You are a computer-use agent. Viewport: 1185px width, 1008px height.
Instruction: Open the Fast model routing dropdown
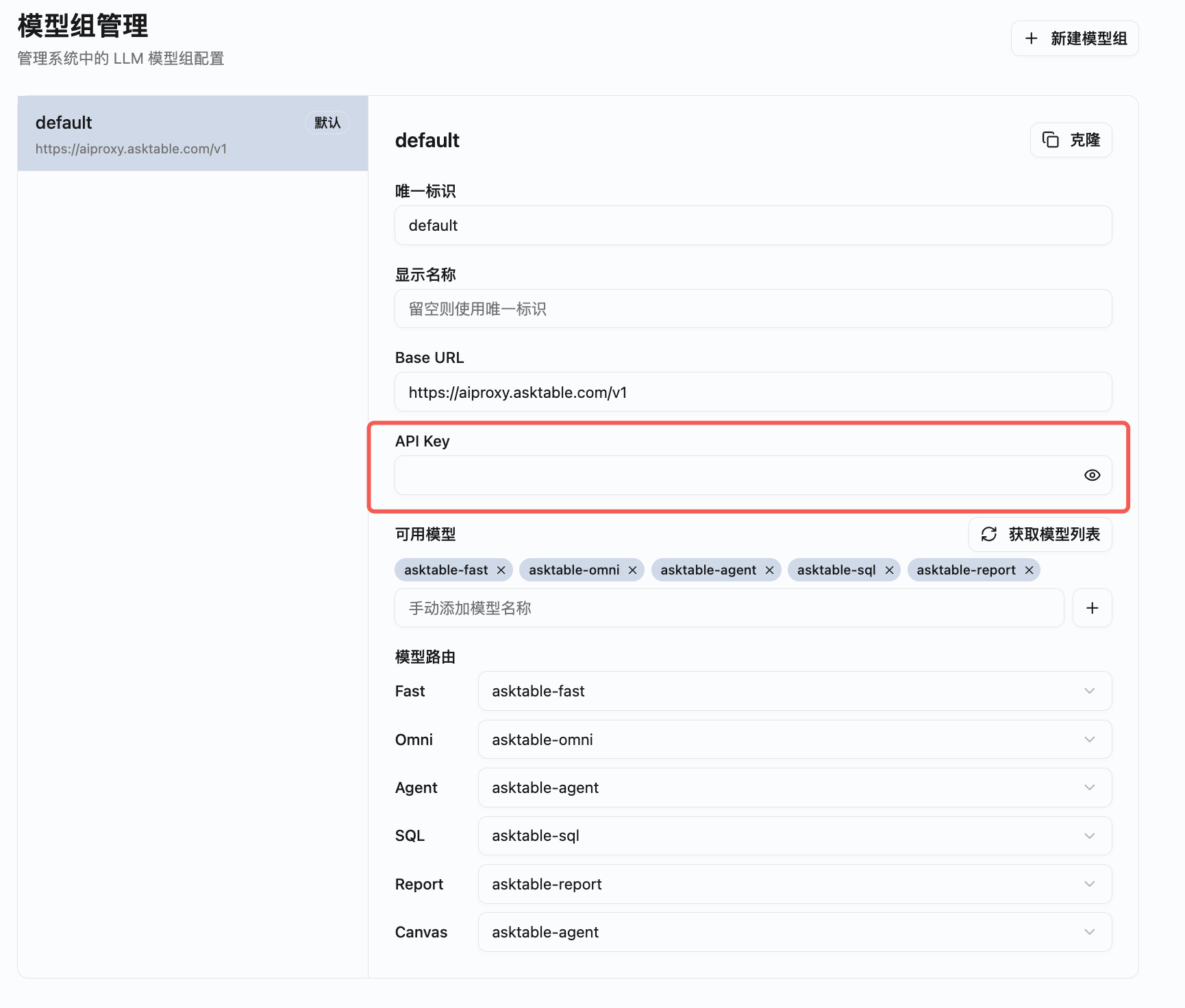click(x=1089, y=691)
